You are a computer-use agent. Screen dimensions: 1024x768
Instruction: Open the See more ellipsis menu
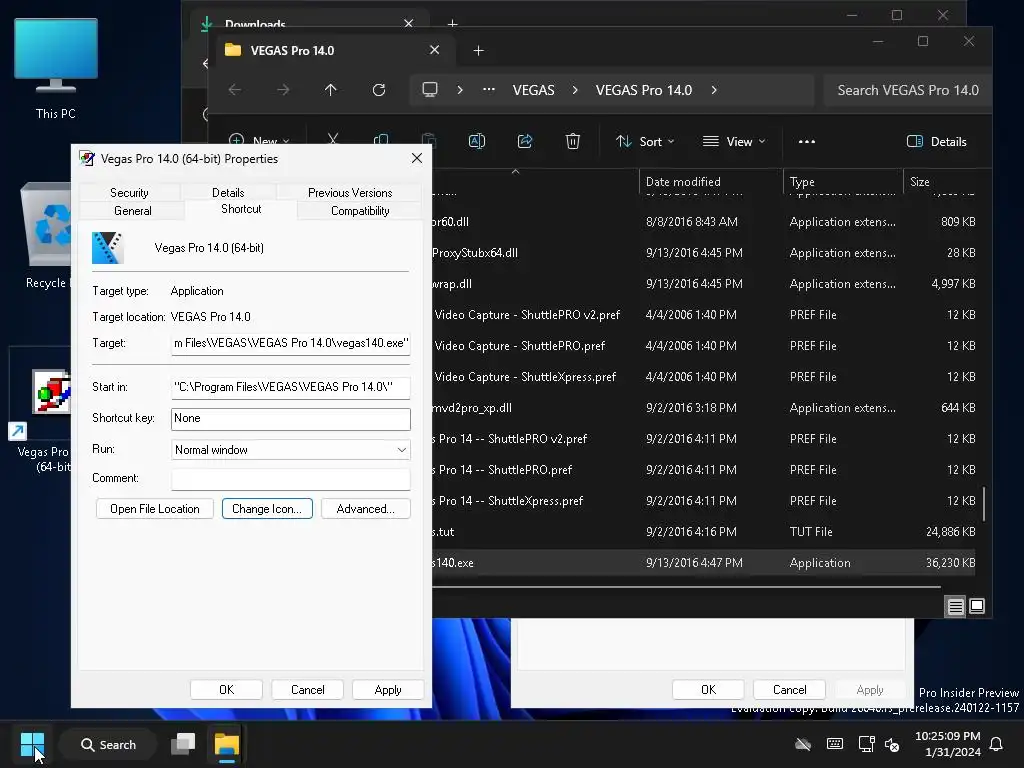807,141
